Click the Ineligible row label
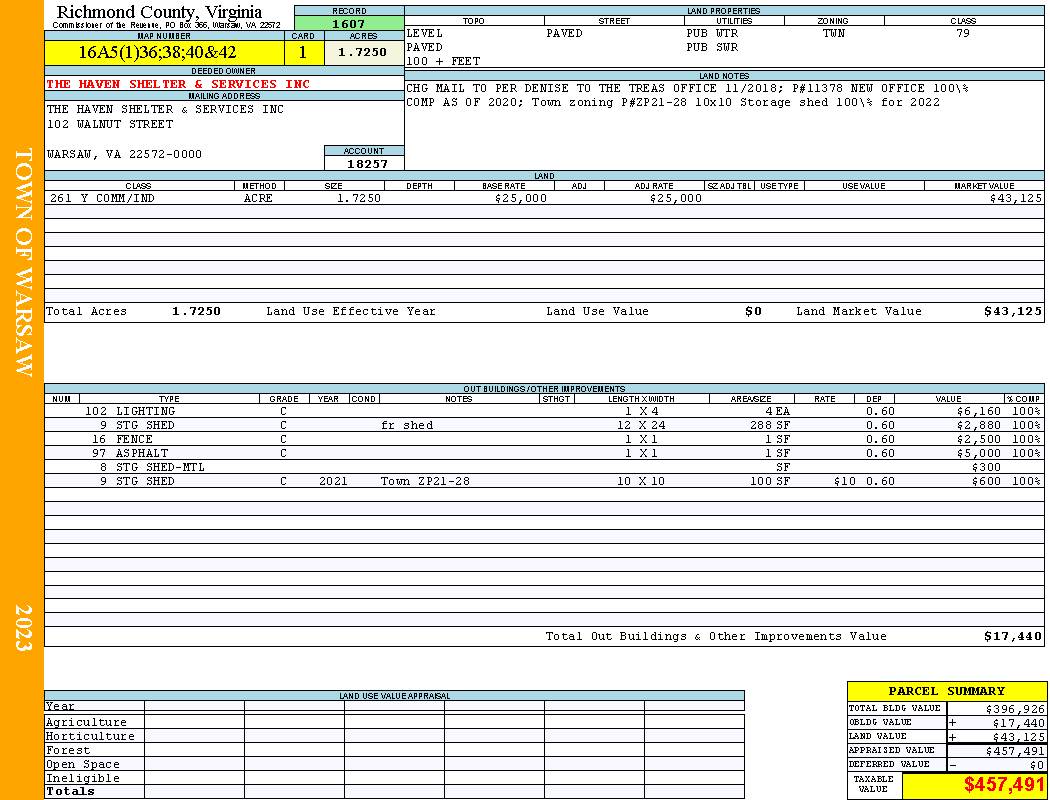Screen dimensions: 1050x800 coord(82,779)
